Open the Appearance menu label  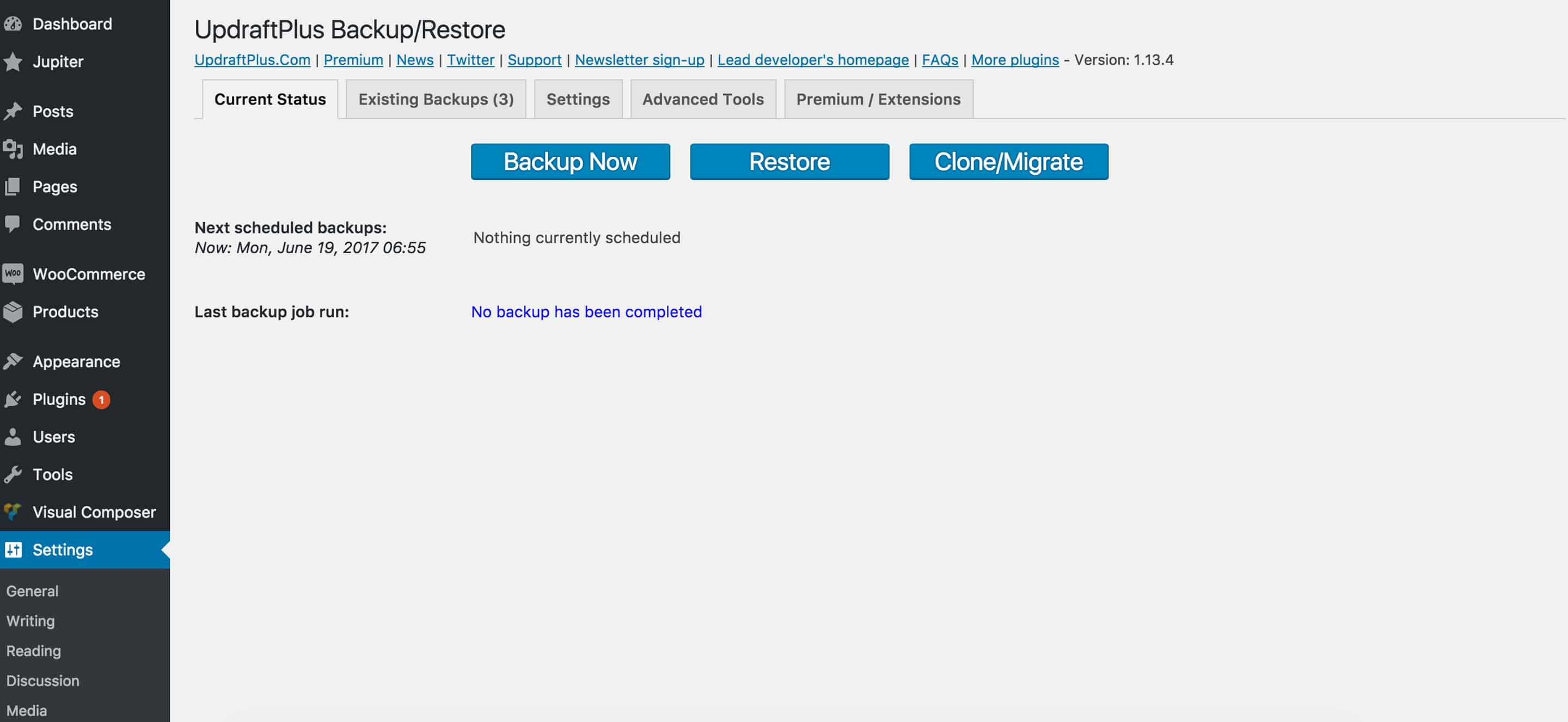[x=77, y=362]
